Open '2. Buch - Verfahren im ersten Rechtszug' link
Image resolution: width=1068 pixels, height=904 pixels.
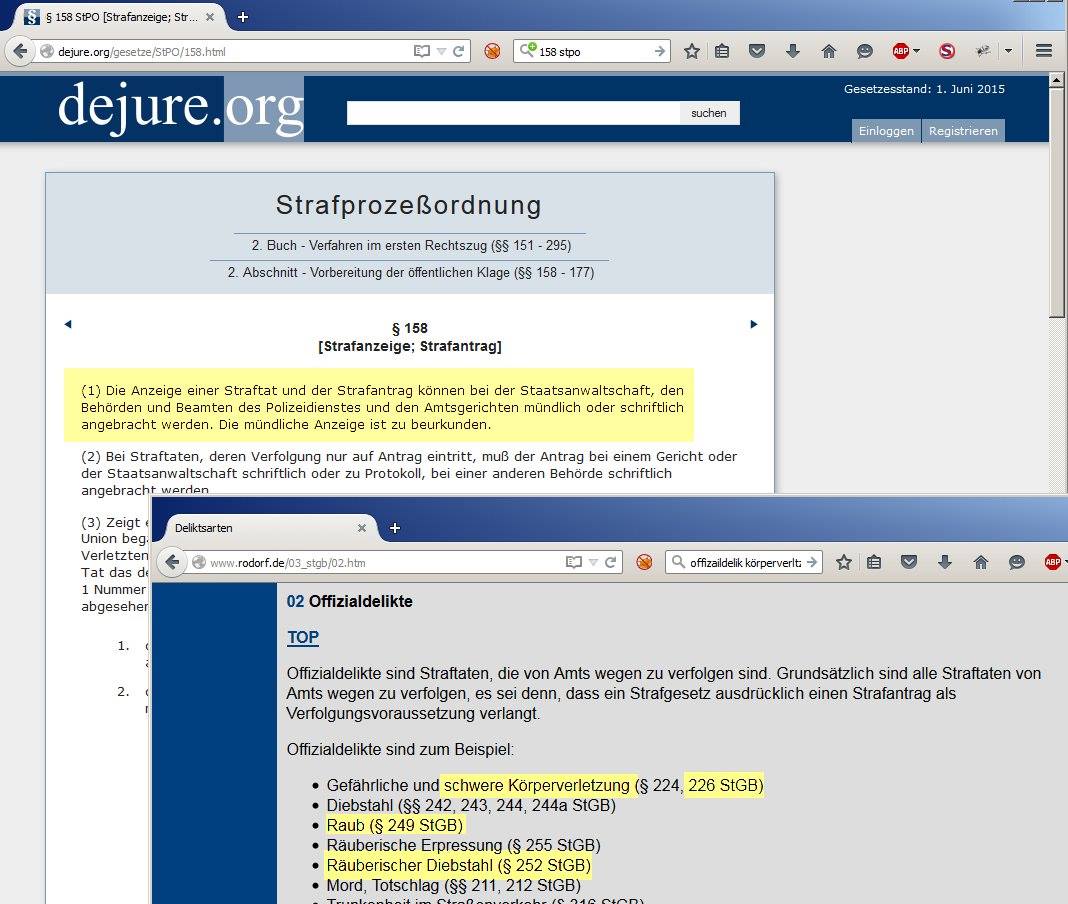click(x=411, y=245)
